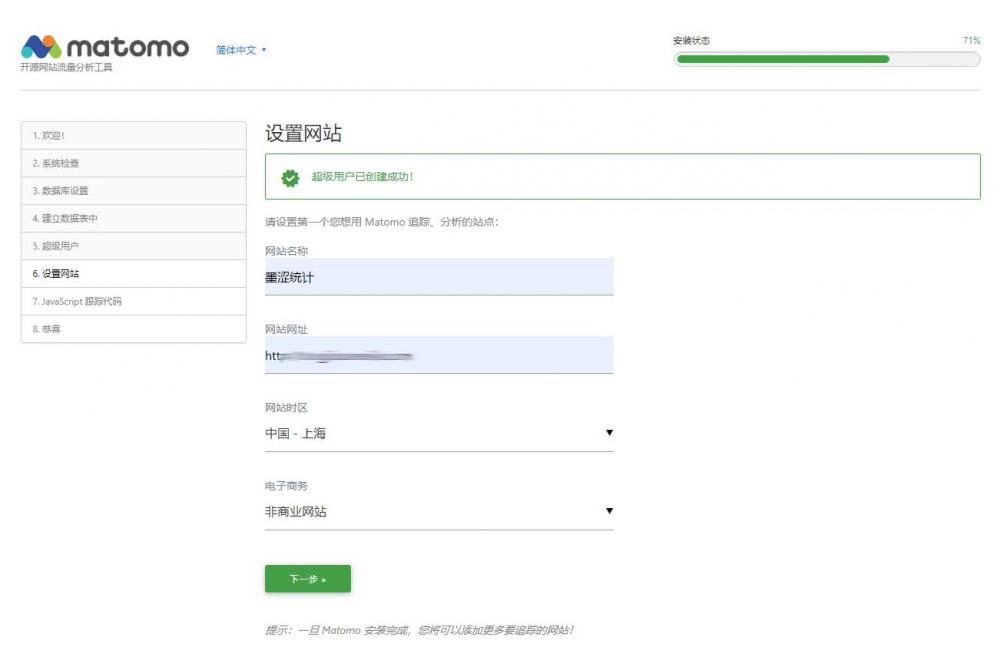
Task: Select step 2. 系统检查 in sidebar
Action: click(133, 163)
